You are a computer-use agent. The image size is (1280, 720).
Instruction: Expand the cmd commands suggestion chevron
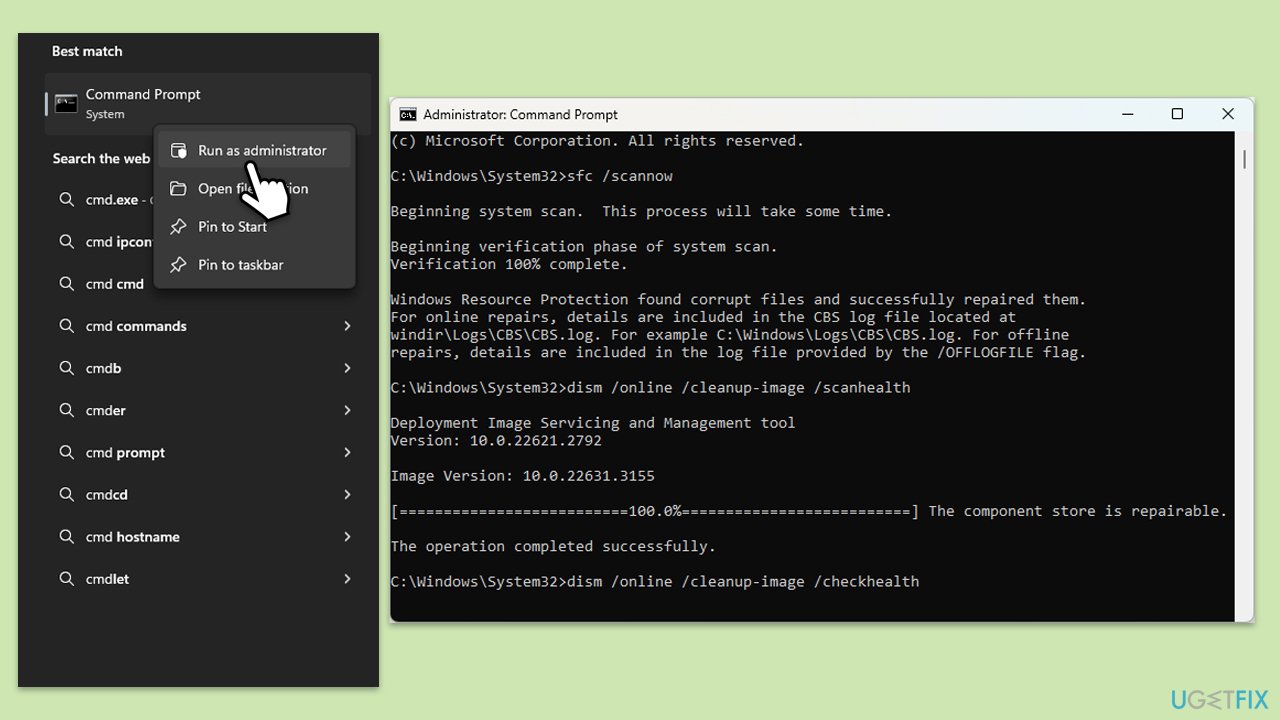(x=347, y=326)
